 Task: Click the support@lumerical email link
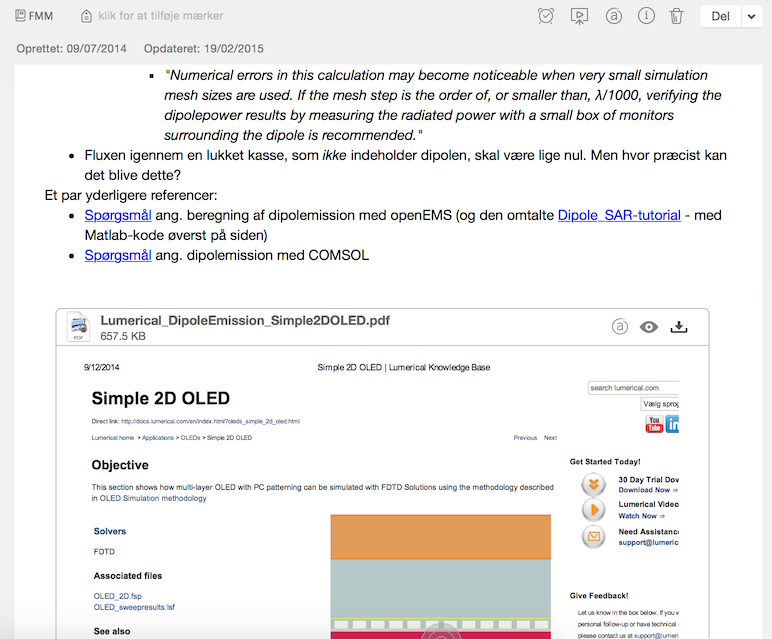(648, 543)
